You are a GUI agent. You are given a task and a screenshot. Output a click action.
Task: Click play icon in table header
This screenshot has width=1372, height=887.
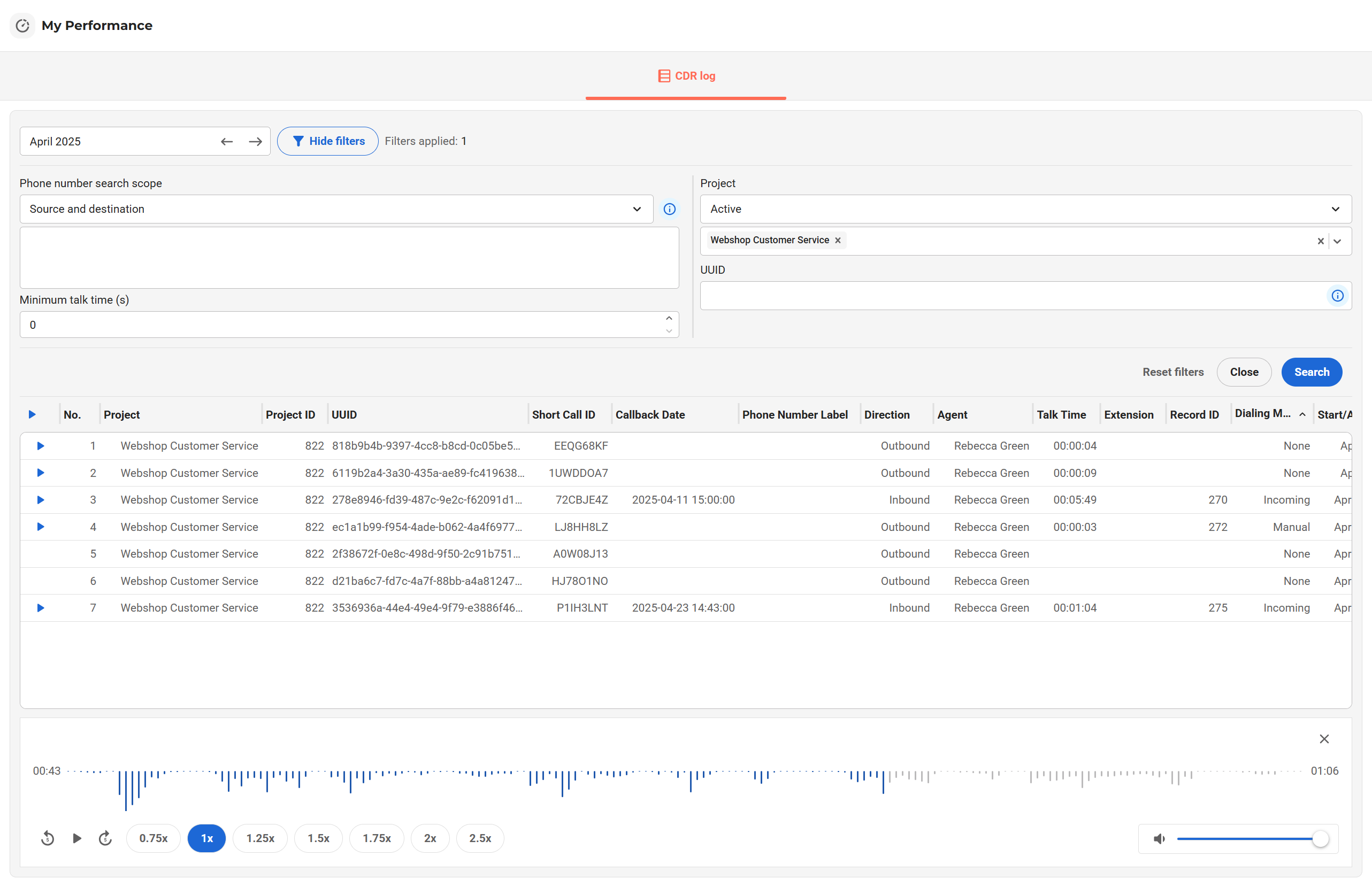pos(32,415)
